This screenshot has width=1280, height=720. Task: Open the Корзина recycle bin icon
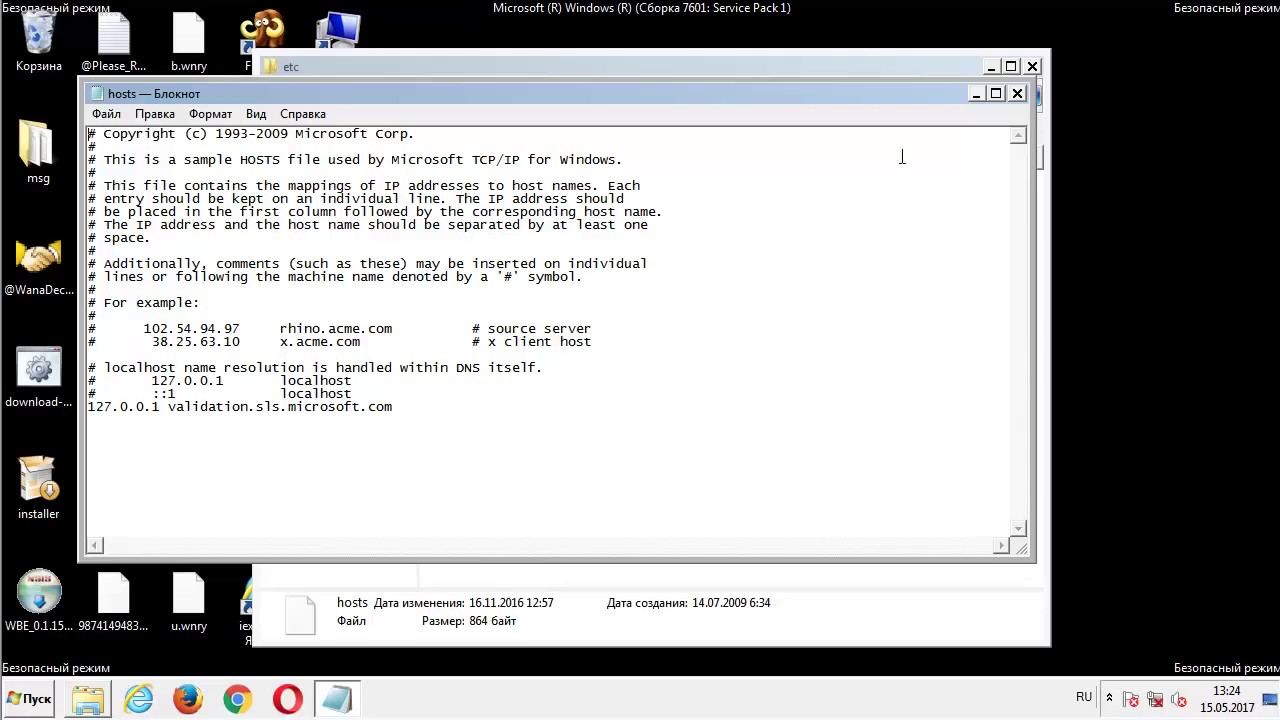pyautogui.click(x=39, y=40)
